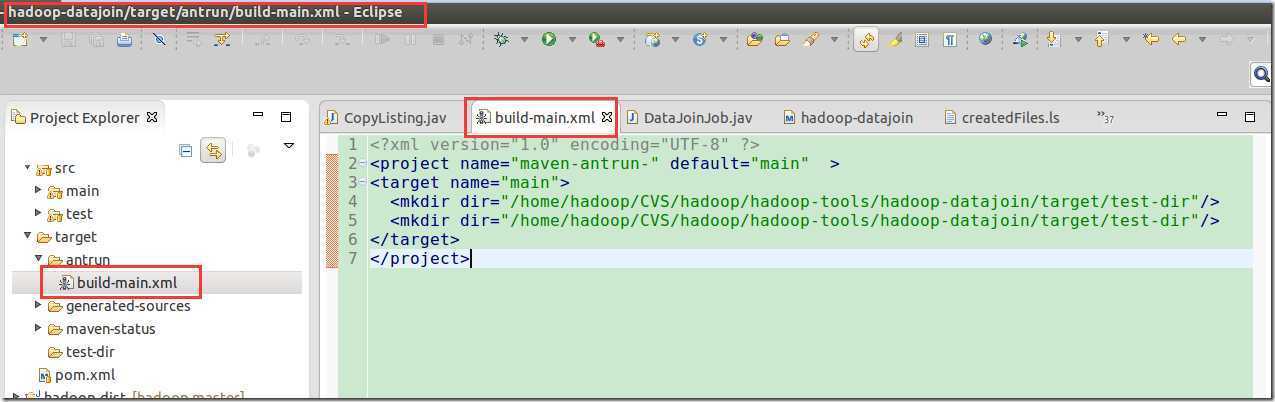Click the New Servlet icon

pyautogui.click(x=700, y=40)
